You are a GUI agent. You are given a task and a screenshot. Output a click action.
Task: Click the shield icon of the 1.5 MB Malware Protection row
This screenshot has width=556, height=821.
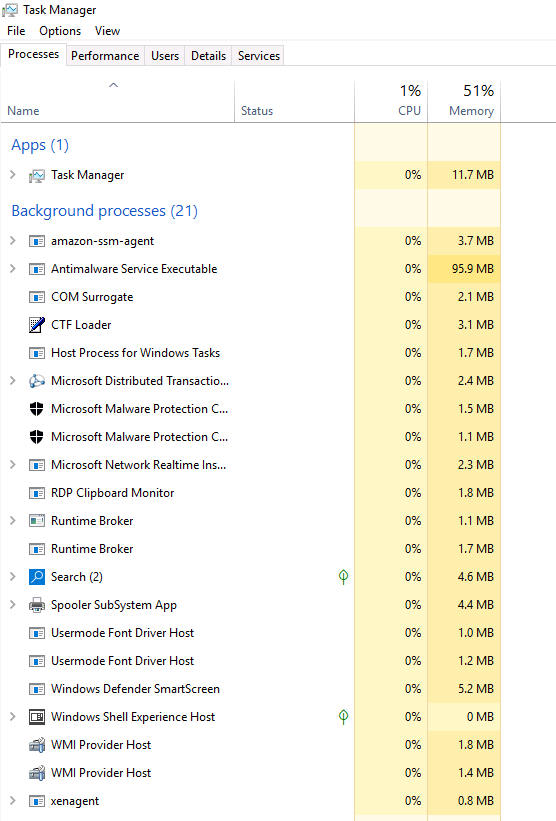(37, 409)
